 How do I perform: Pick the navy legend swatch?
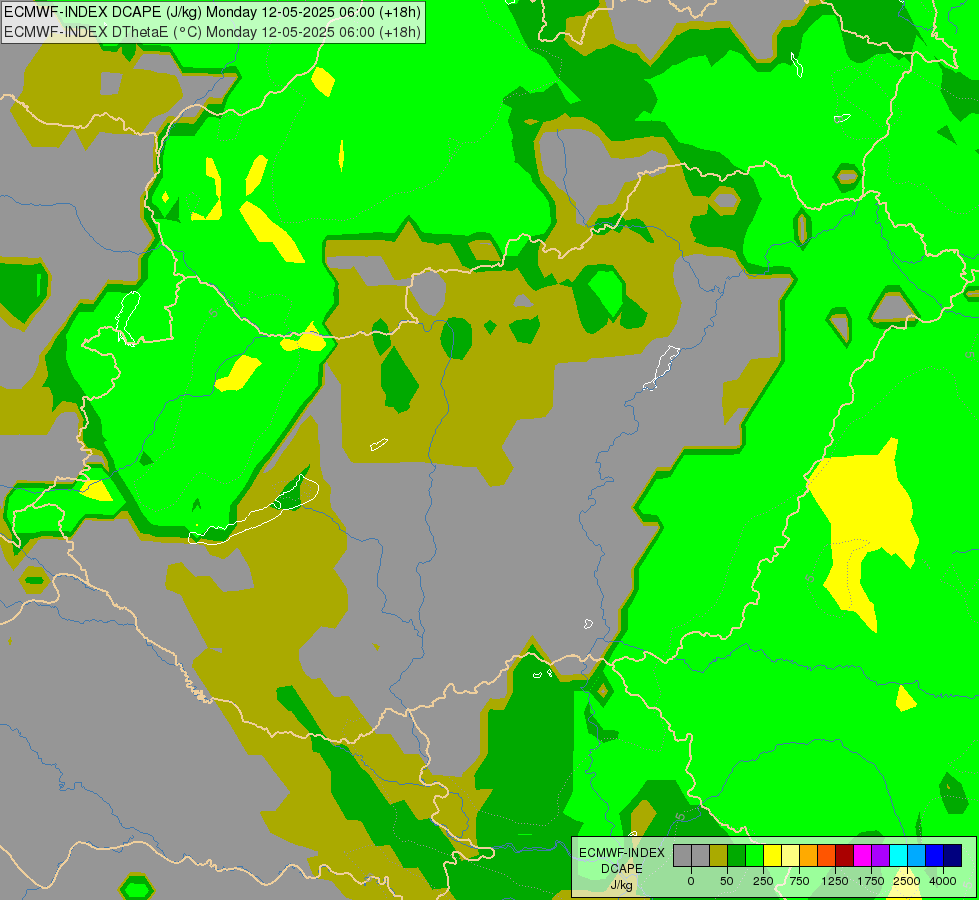[952, 855]
